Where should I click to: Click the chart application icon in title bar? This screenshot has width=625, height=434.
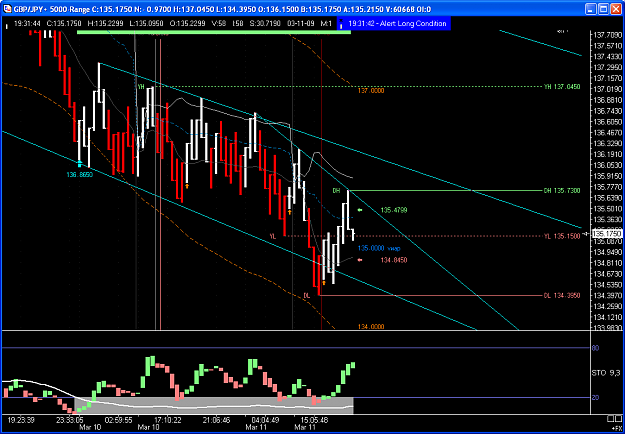tap(7, 9)
